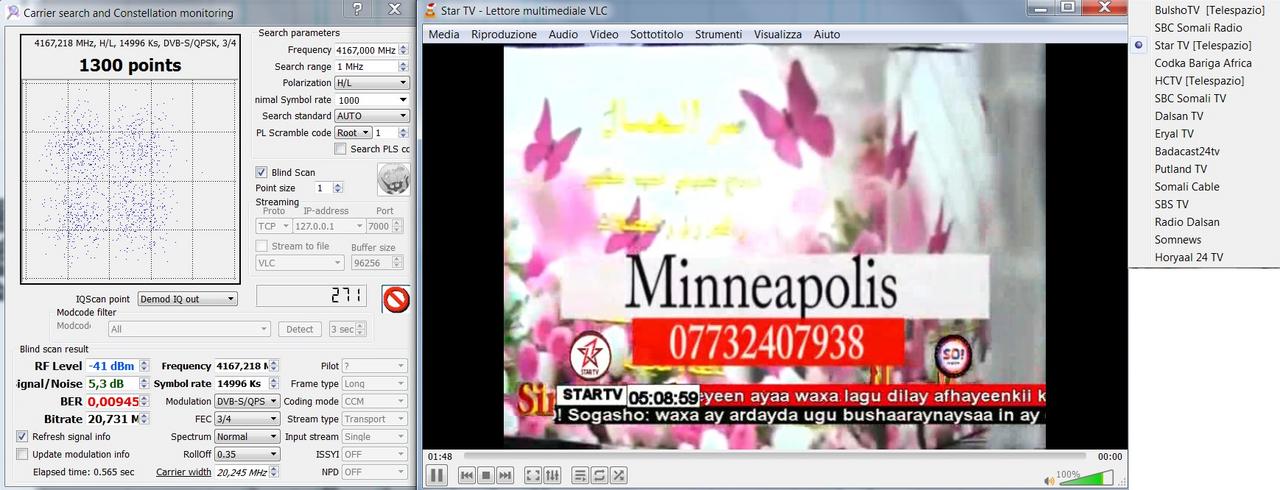Show the VLC playlist
Screen dimensions: 1280x490
(x=581, y=475)
